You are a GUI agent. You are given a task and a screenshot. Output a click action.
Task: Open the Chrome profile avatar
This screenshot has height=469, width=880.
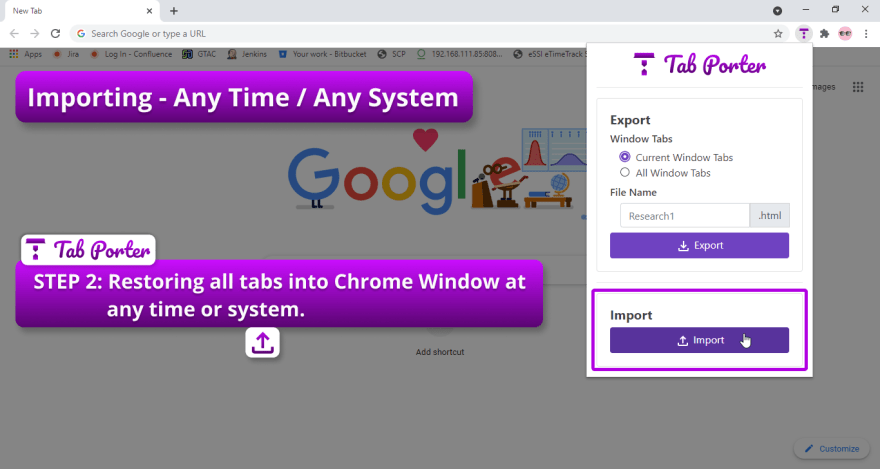[845, 34]
